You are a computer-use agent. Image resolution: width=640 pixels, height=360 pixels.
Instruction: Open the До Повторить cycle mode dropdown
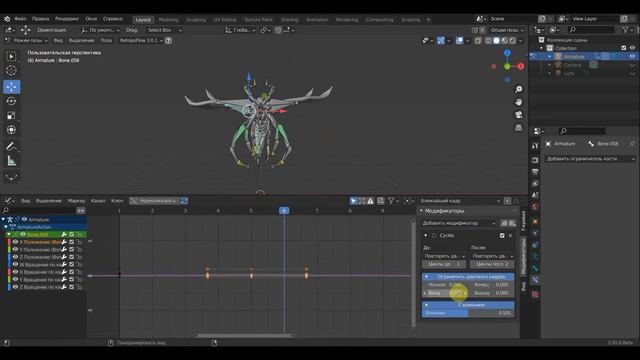[444, 256]
